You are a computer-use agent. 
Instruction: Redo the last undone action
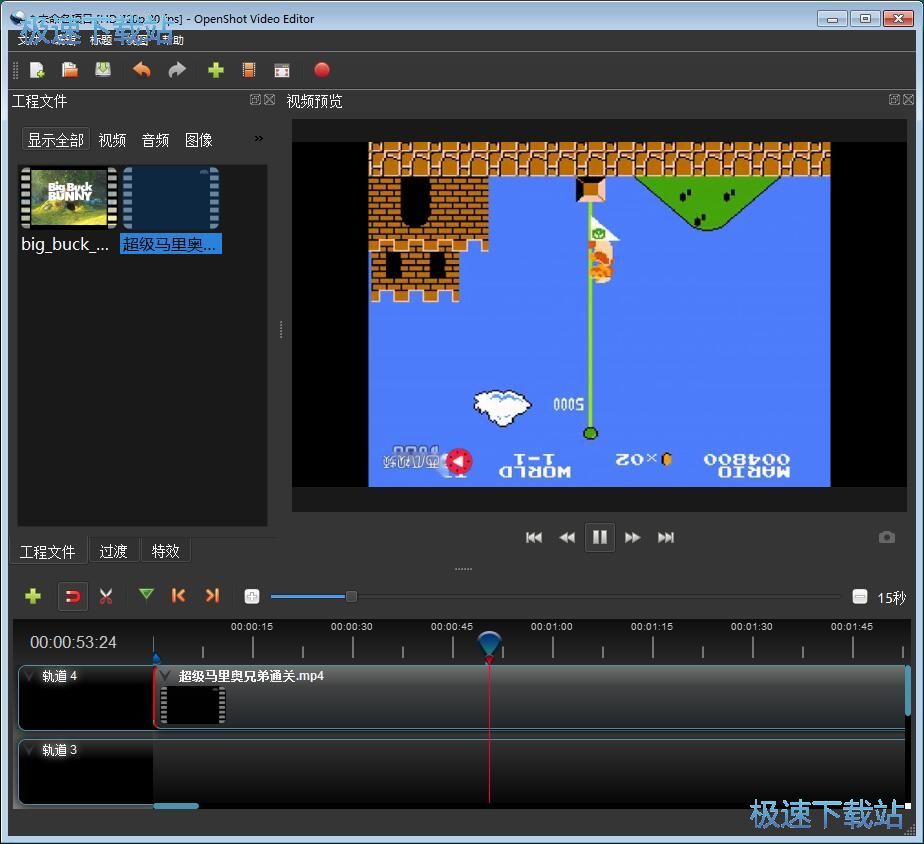point(177,70)
